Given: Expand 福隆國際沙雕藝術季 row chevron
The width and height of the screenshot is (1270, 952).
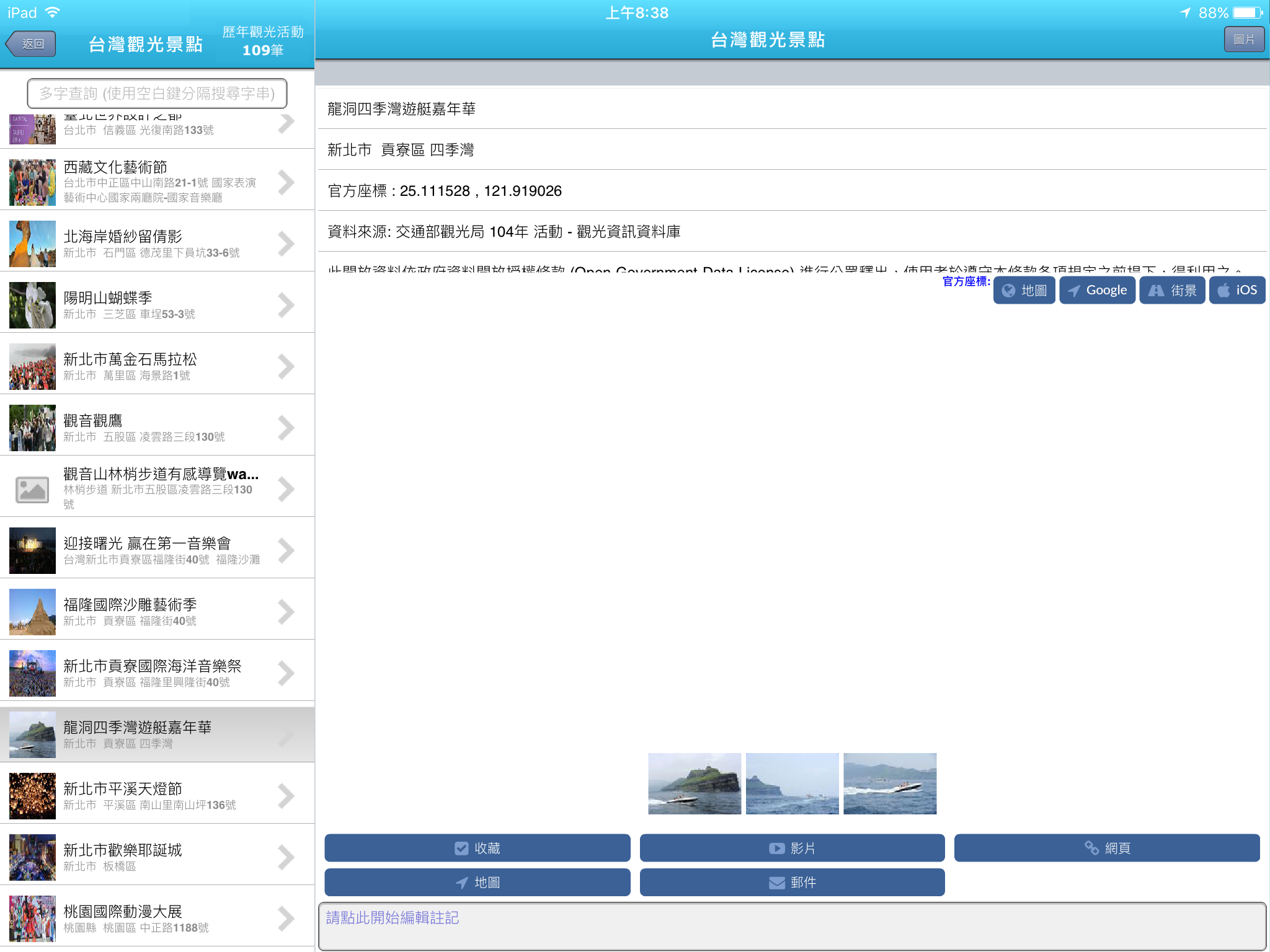Looking at the screenshot, I should tap(286, 612).
